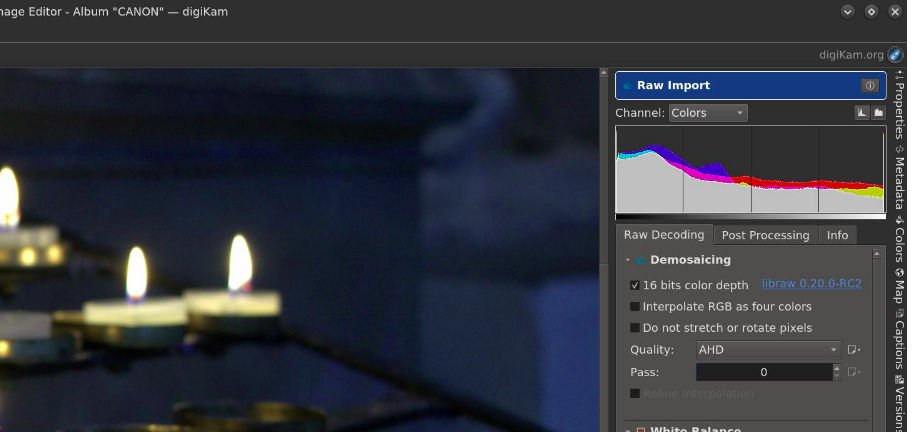
Task: Expand the White Balance section
Action: point(628,430)
